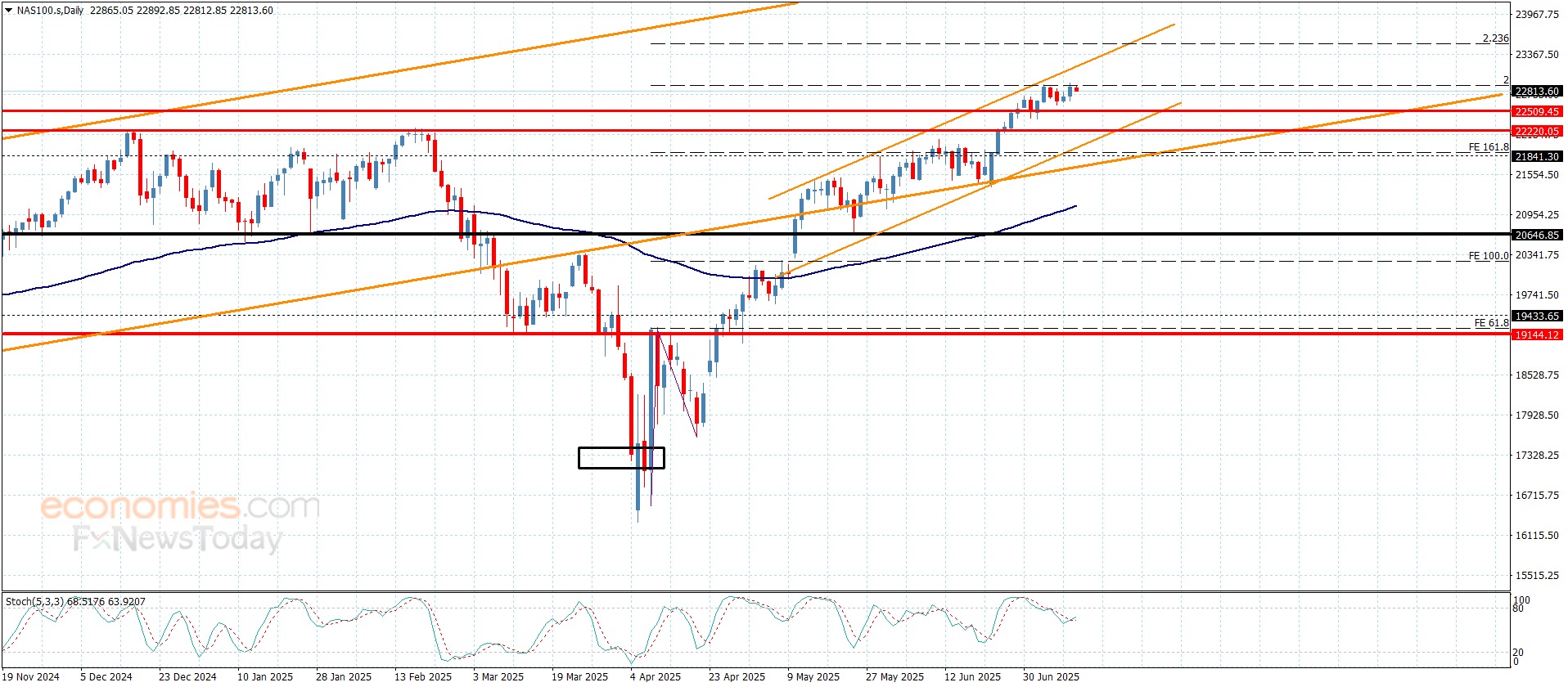This screenshot has width=1568, height=687.
Task: Click the FxNewsToday watermark logo
Action: coord(177,538)
